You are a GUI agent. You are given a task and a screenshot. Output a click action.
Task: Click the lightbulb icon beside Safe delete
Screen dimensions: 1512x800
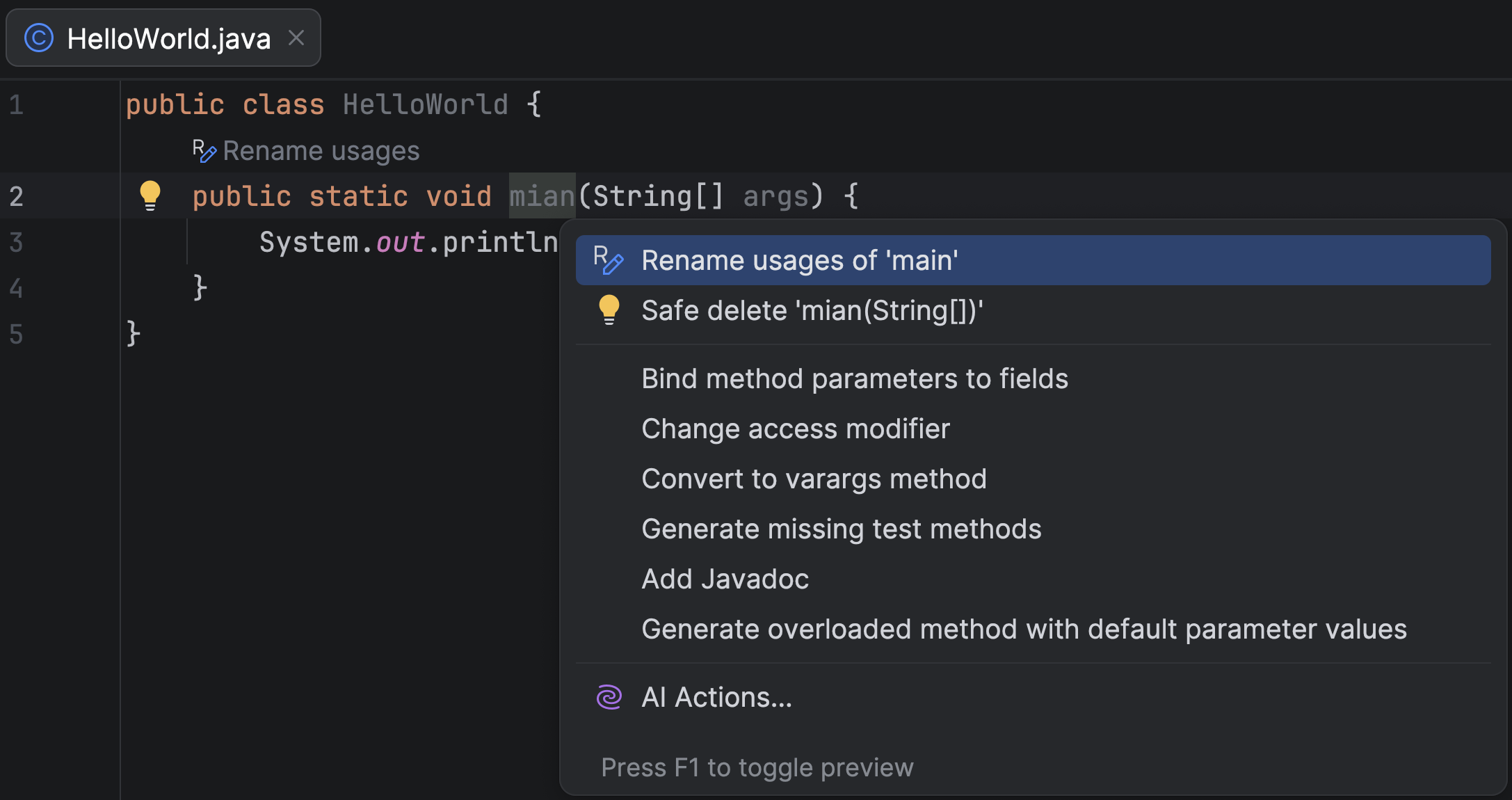click(x=609, y=310)
